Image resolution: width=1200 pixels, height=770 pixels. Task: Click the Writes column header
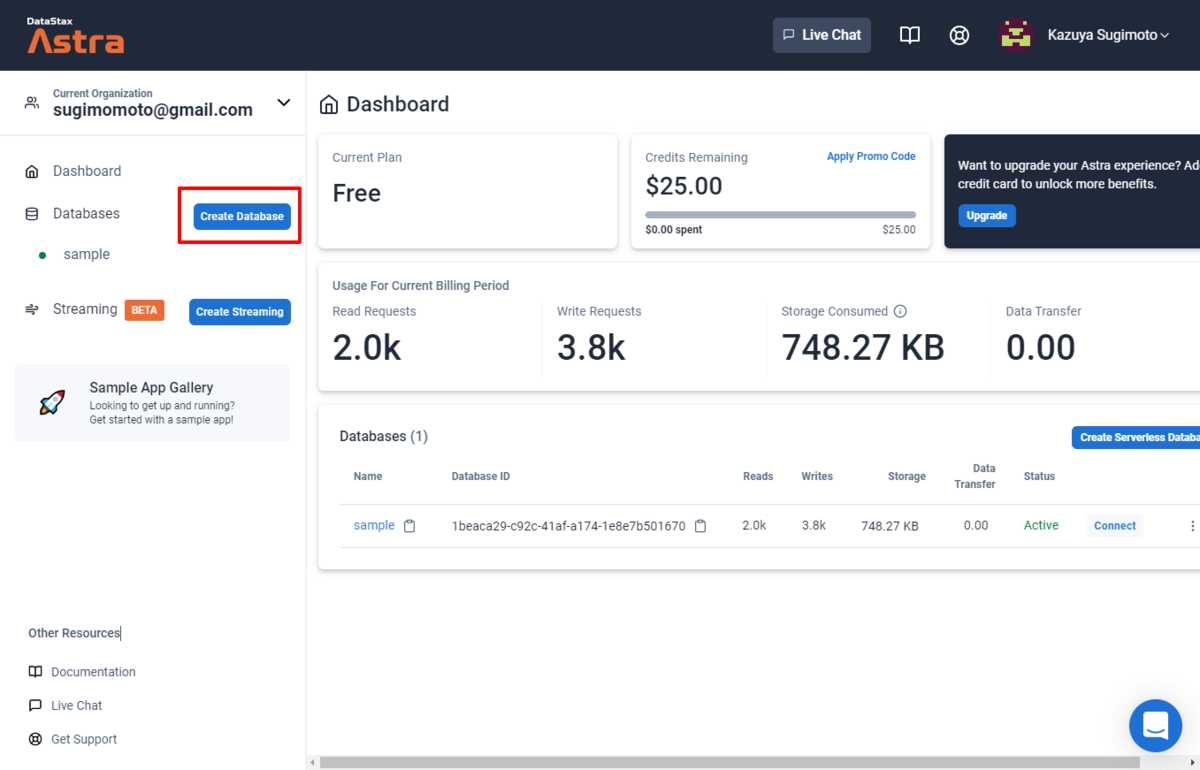[817, 477]
